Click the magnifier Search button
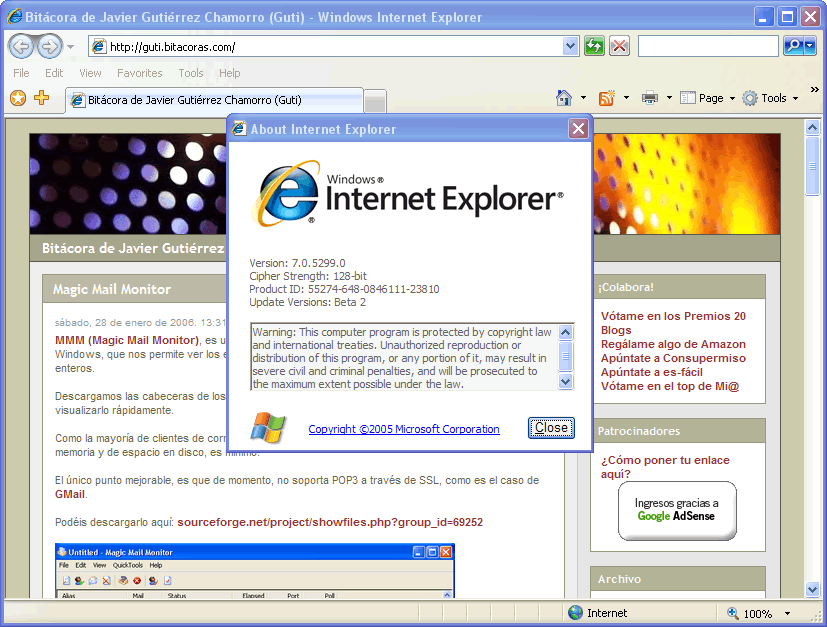Image resolution: width=827 pixels, height=627 pixels. coord(794,46)
